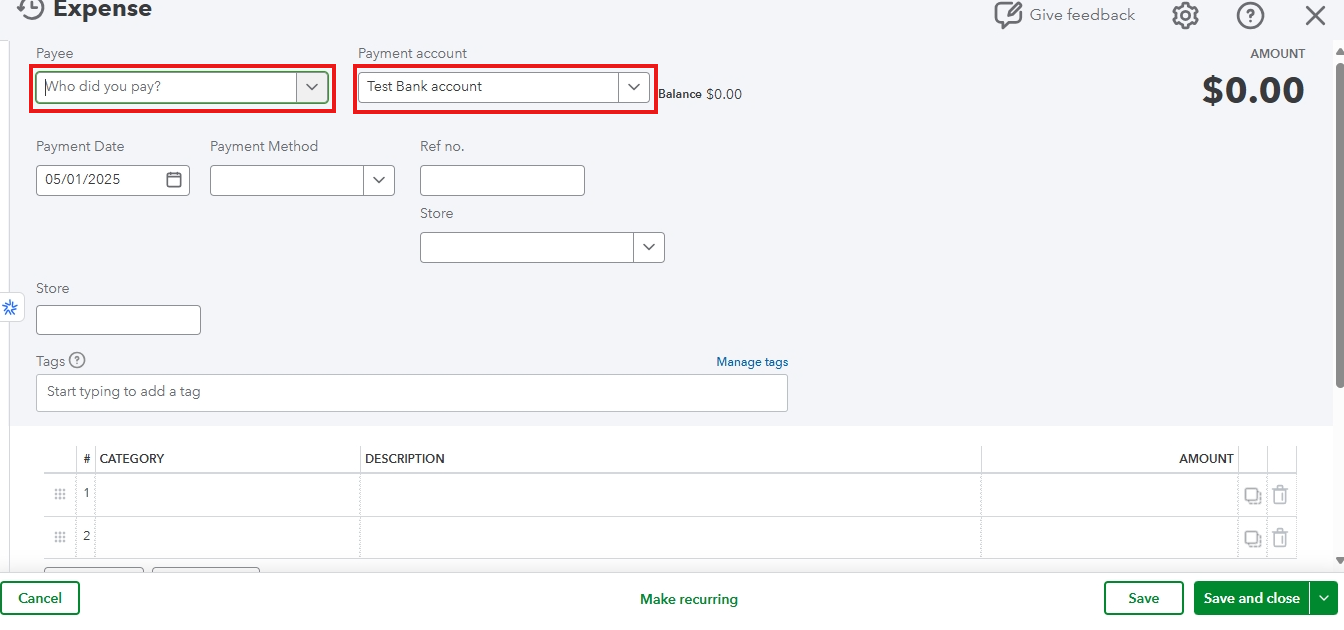Select the Test Bank account payment field
The image size is (1344, 630).
(x=488, y=87)
